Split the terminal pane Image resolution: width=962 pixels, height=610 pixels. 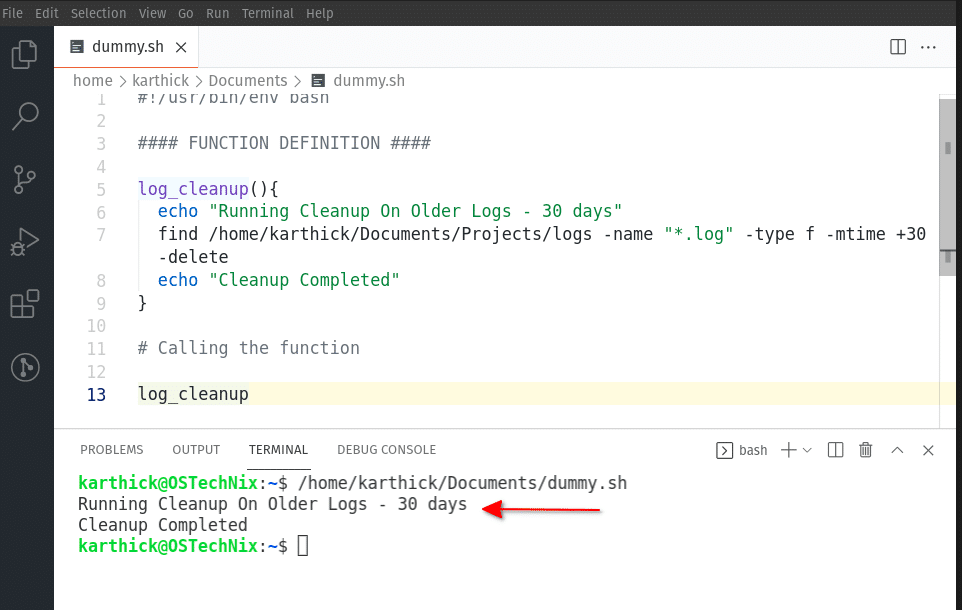[835, 450]
